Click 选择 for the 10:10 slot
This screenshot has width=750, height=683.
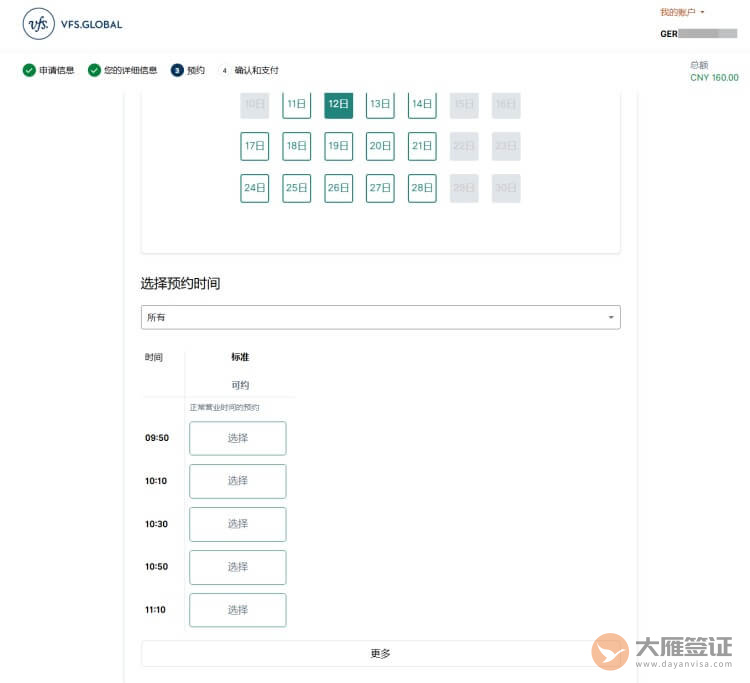tap(238, 481)
